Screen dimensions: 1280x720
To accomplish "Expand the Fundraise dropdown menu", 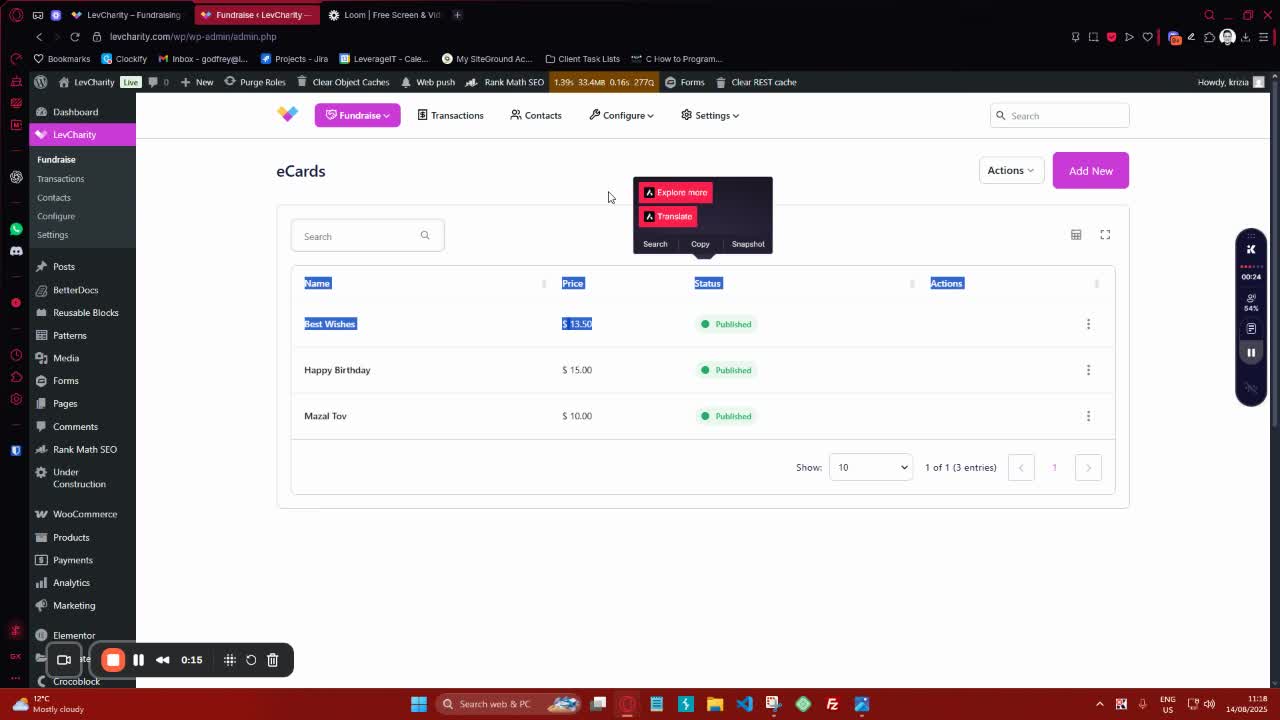I will [x=357, y=116].
